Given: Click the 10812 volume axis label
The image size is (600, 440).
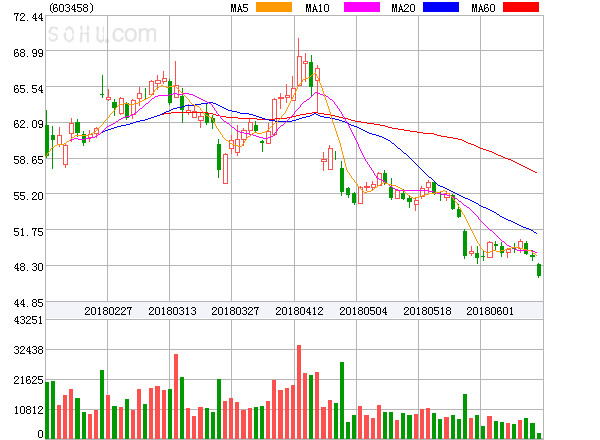Looking at the screenshot, I should [x=28, y=410].
